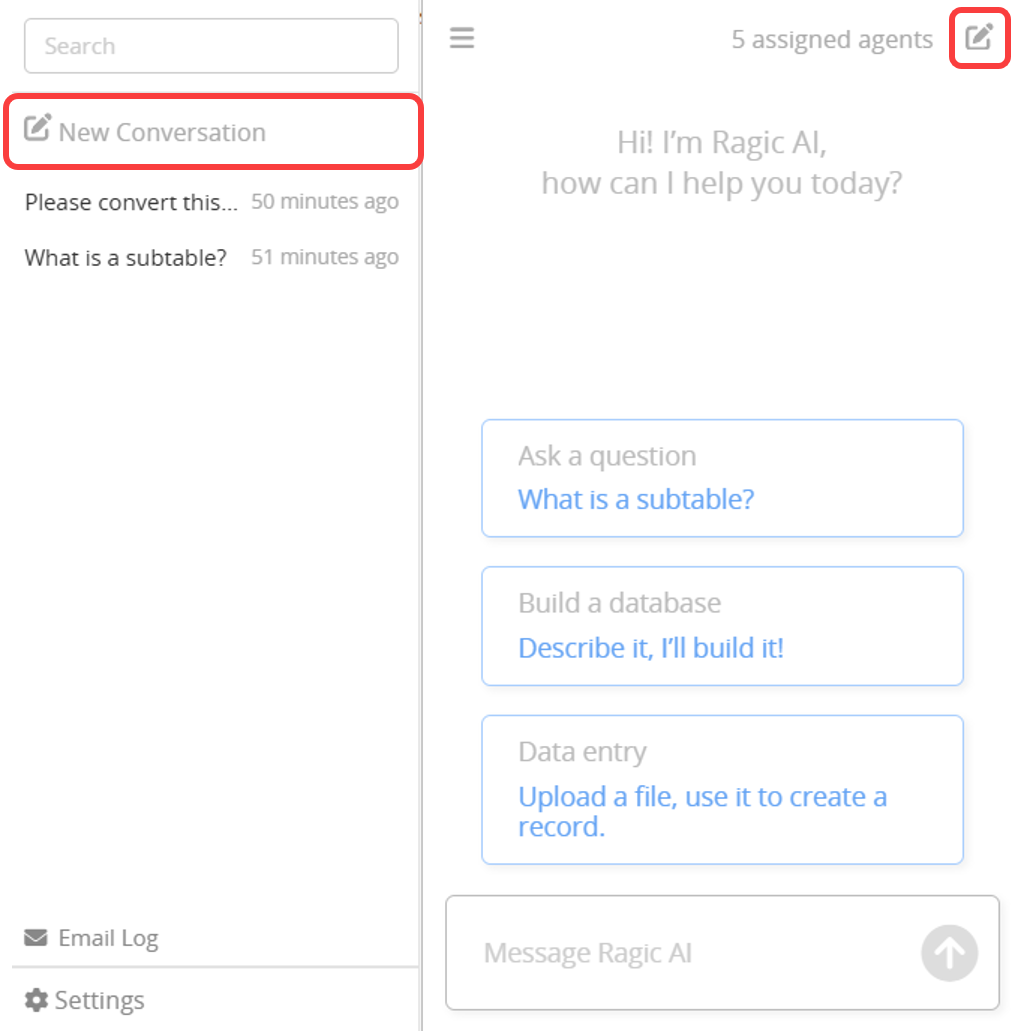Click the gear icon for Settings
This screenshot has height=1031, width=1015.
point(36,1000)
